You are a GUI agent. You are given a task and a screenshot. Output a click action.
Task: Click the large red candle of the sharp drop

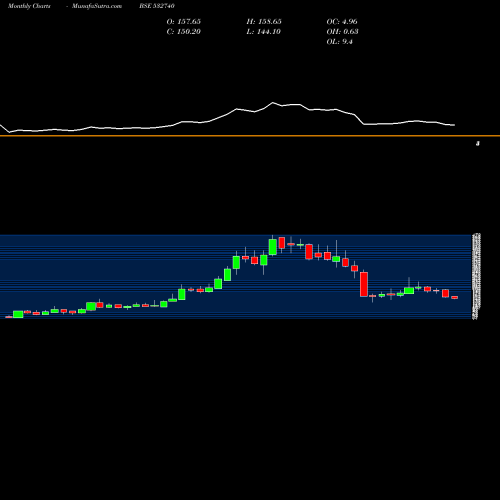(364, 284)
